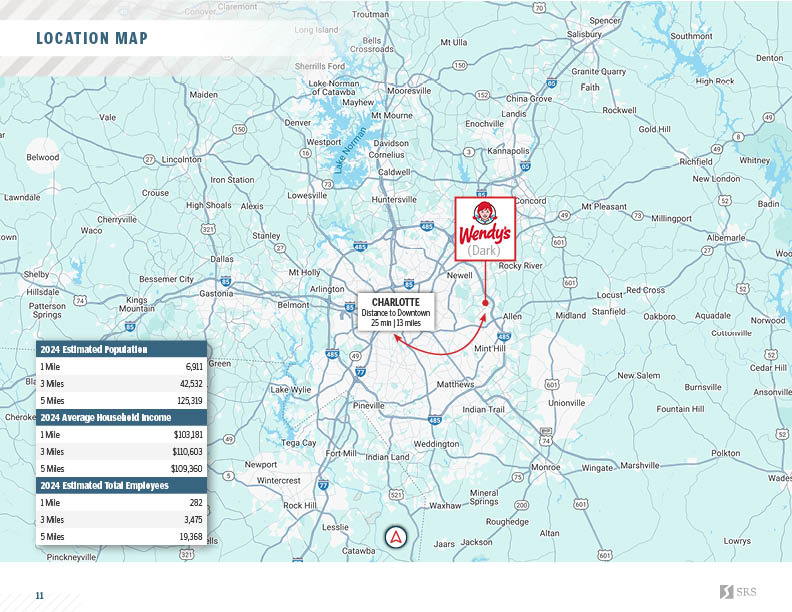Click the route 521 shield below Indian Land
Image resolution: width=792 pixels, height=612 pixels.
(x=397, y=494)
